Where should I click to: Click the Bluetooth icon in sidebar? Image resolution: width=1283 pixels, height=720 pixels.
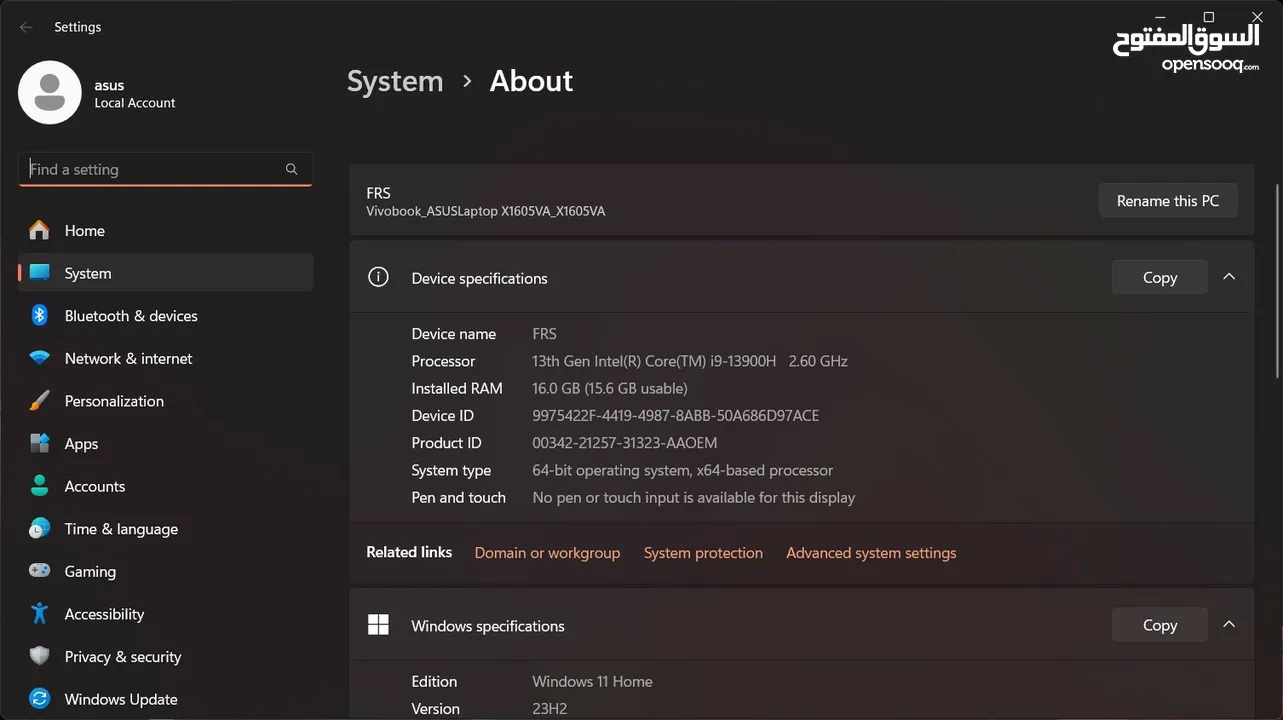(39, 315)
